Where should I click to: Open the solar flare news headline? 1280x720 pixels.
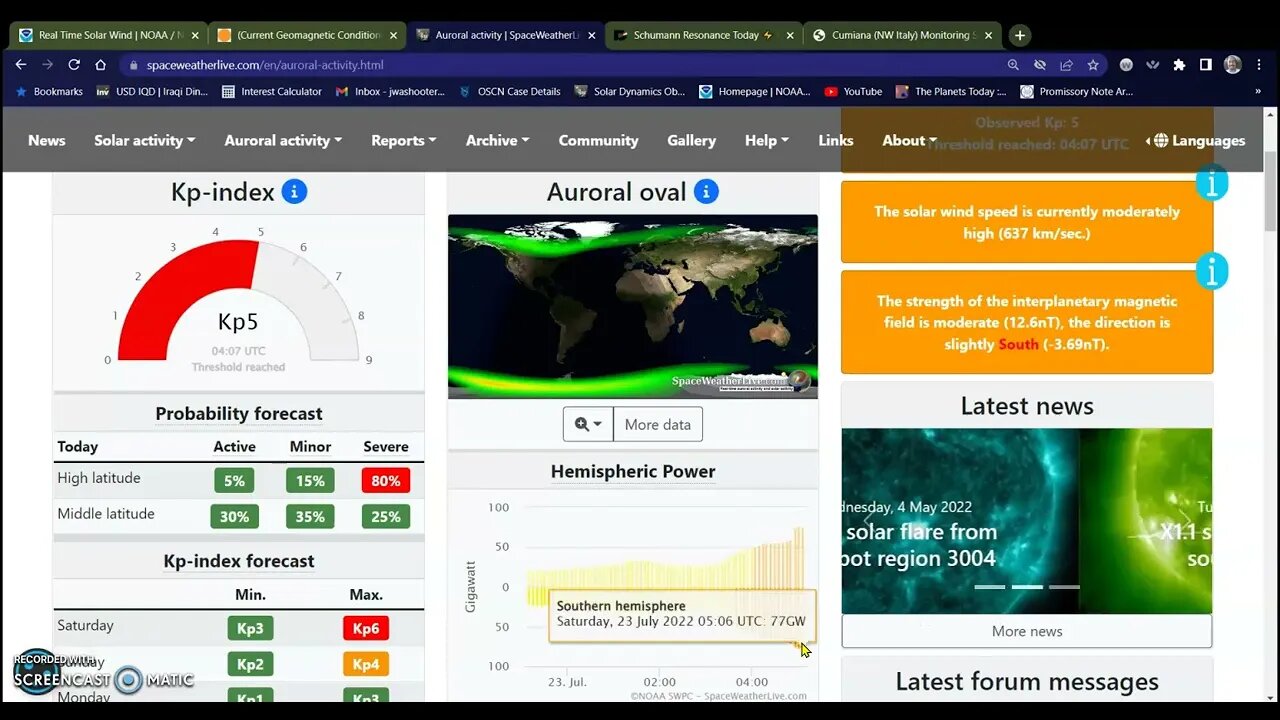920,545
